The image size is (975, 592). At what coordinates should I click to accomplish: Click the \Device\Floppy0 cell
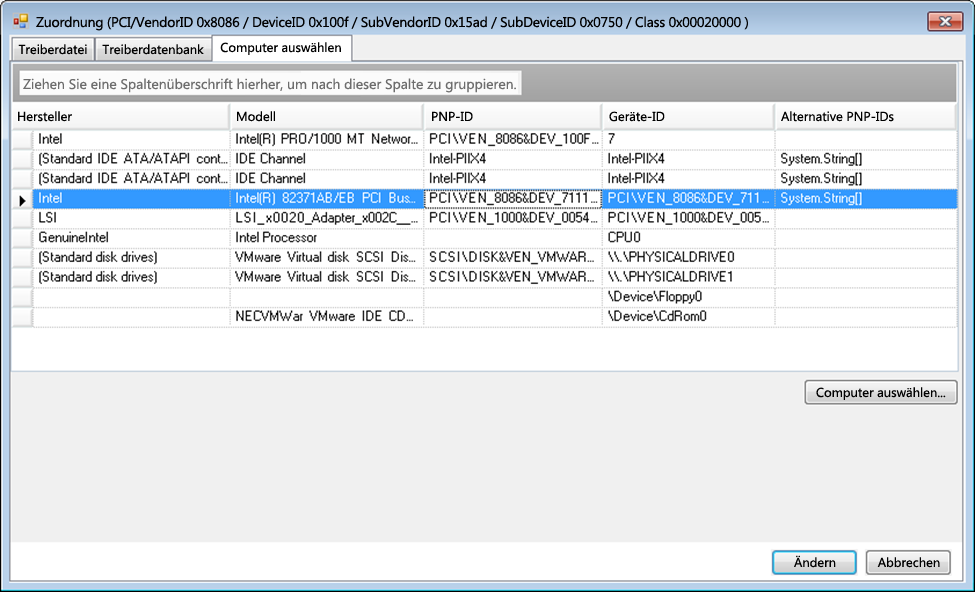[x=686, y=296]
